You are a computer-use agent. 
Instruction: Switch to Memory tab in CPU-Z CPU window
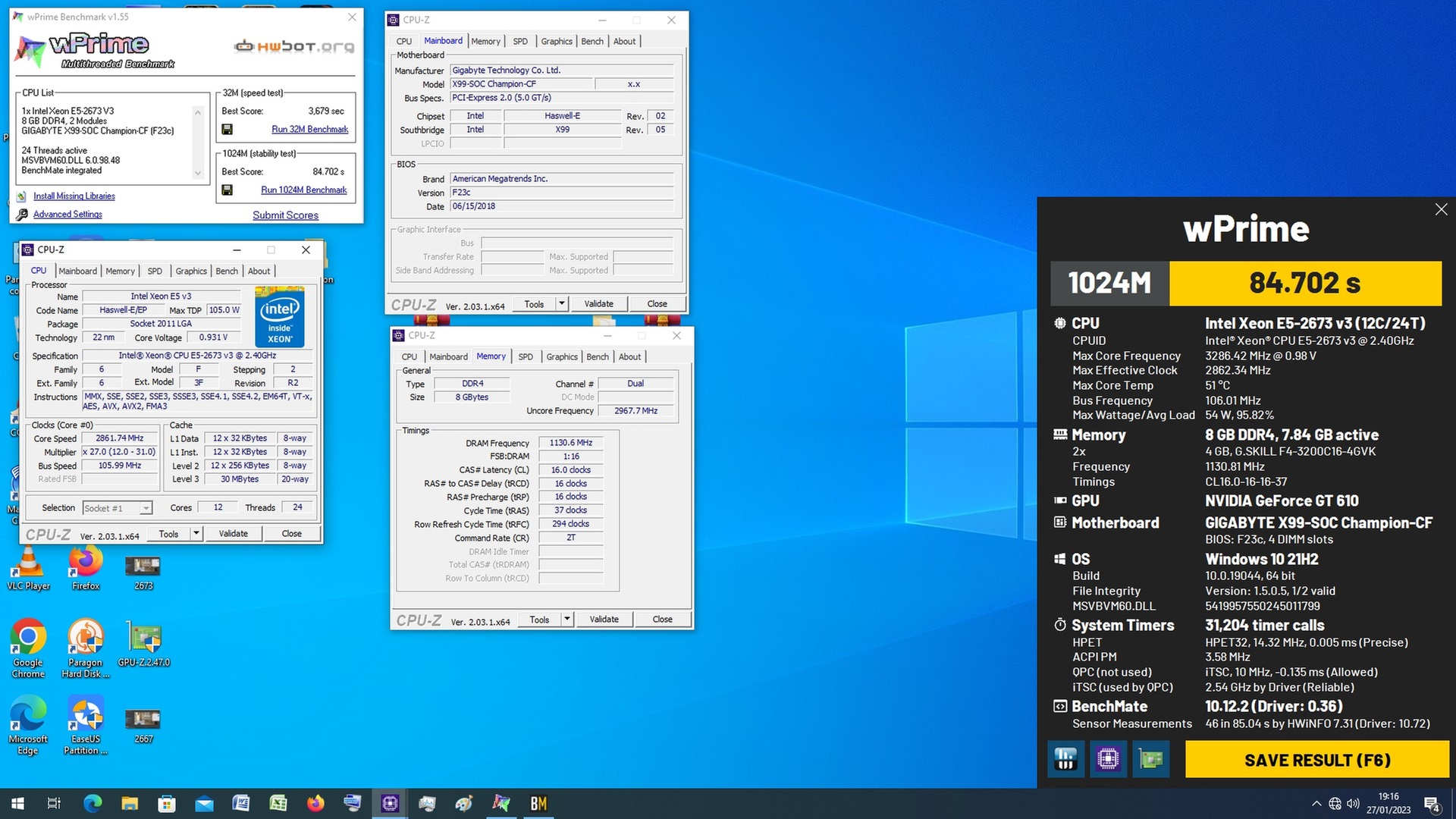pos(120,271)
